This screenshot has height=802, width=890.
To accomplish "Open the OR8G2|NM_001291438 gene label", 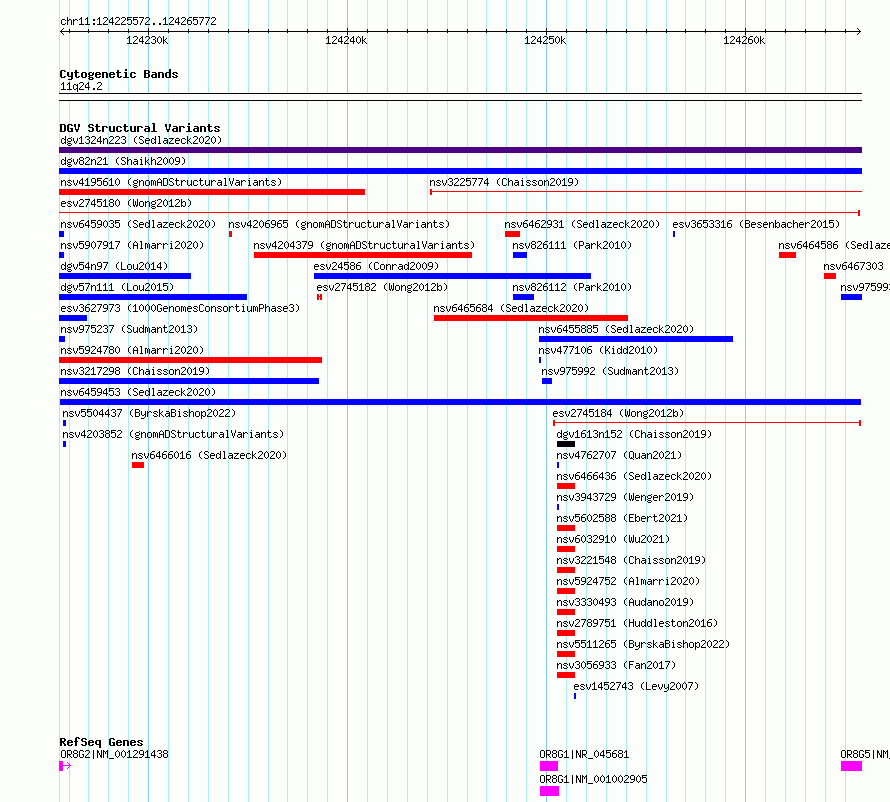I will click(114, 754).
